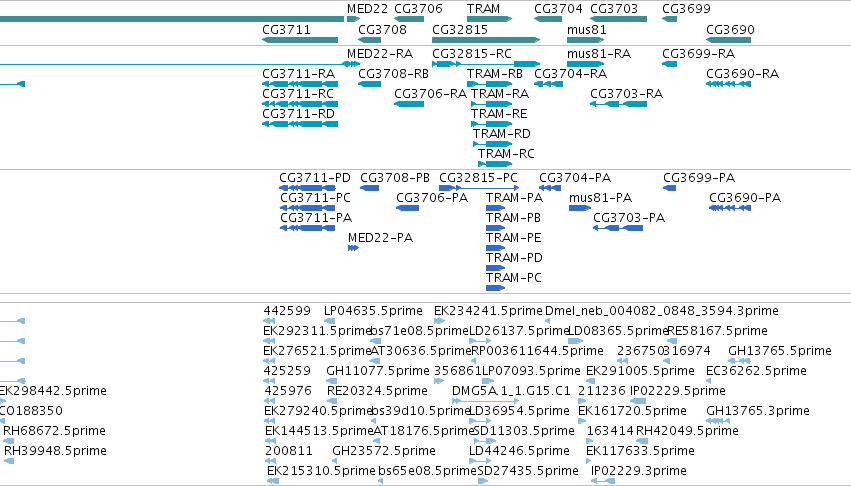Select protein TRAM-PC
Screen dimensions: 851x486
coord(513,278)
